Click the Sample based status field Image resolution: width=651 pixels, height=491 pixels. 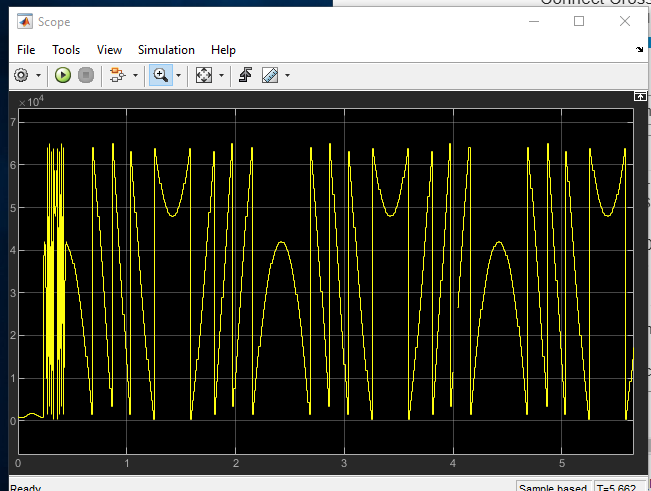coord(553,487)
